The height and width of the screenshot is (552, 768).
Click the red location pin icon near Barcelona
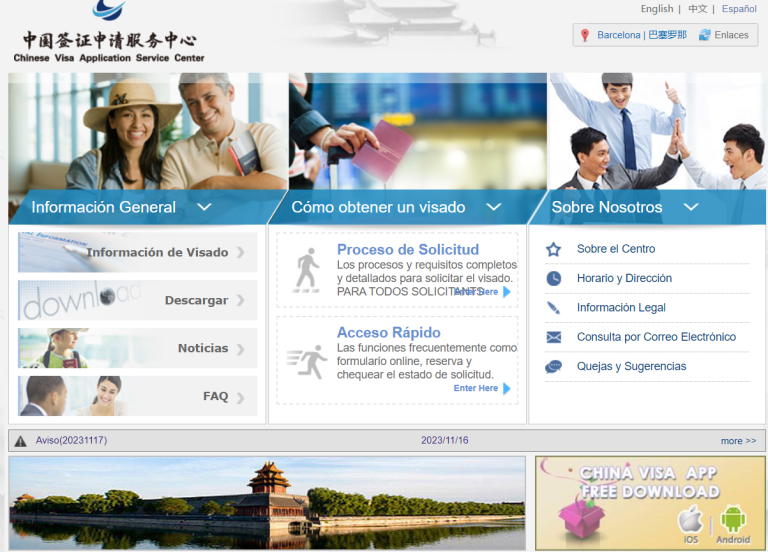(585, 35)
